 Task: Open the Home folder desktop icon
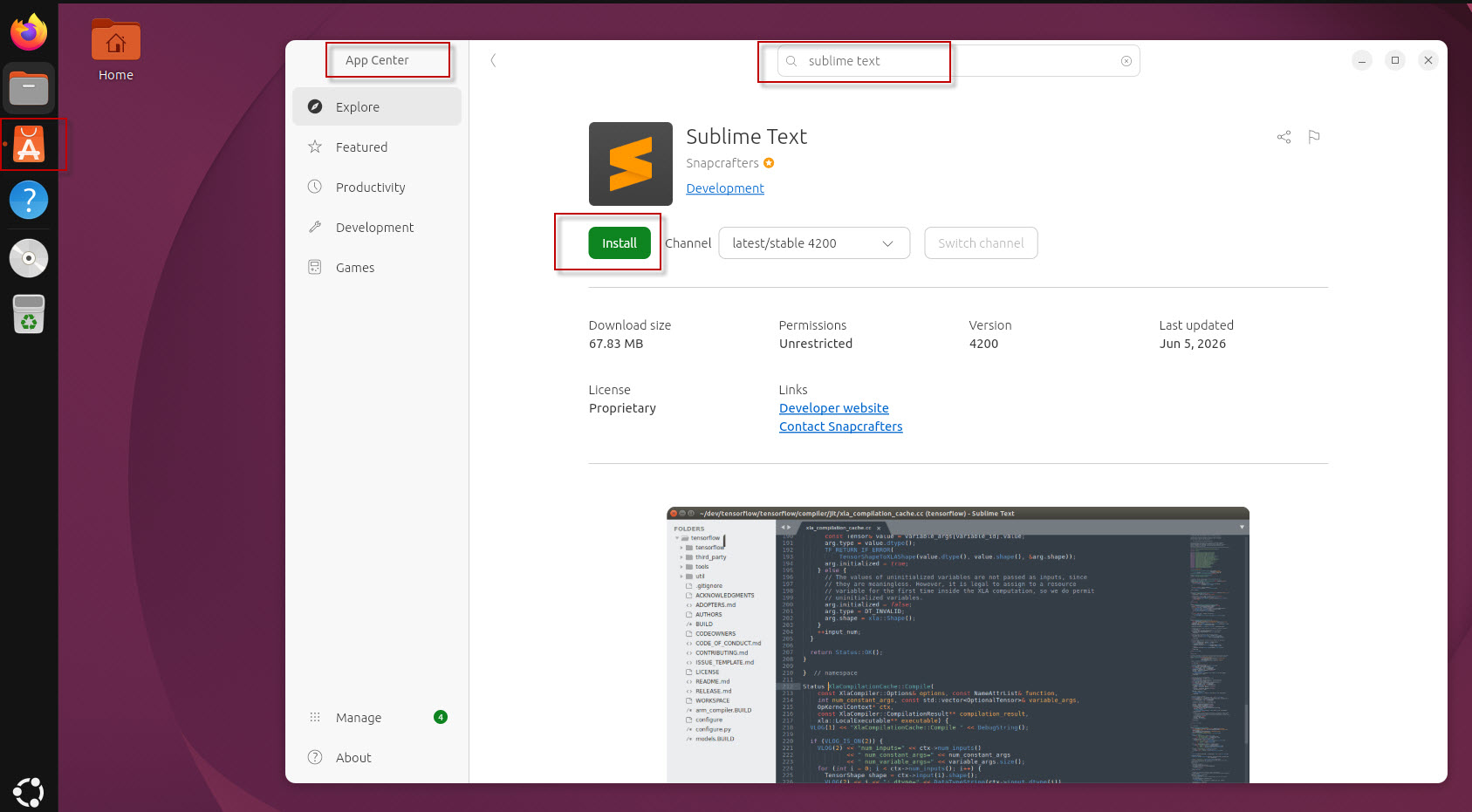[116, 51]
